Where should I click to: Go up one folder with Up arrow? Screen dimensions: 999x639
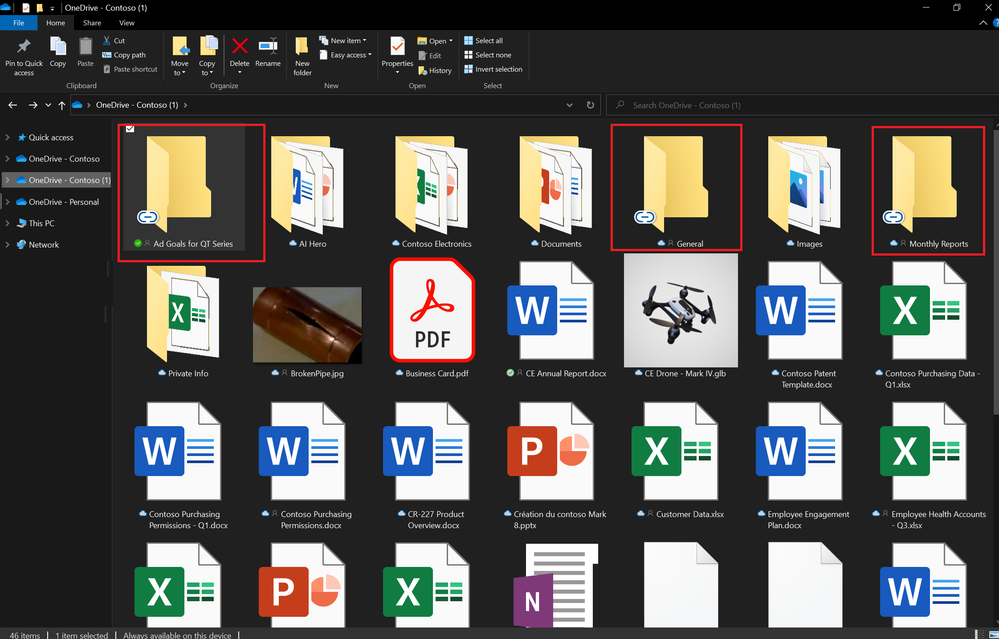coord(61,105)
